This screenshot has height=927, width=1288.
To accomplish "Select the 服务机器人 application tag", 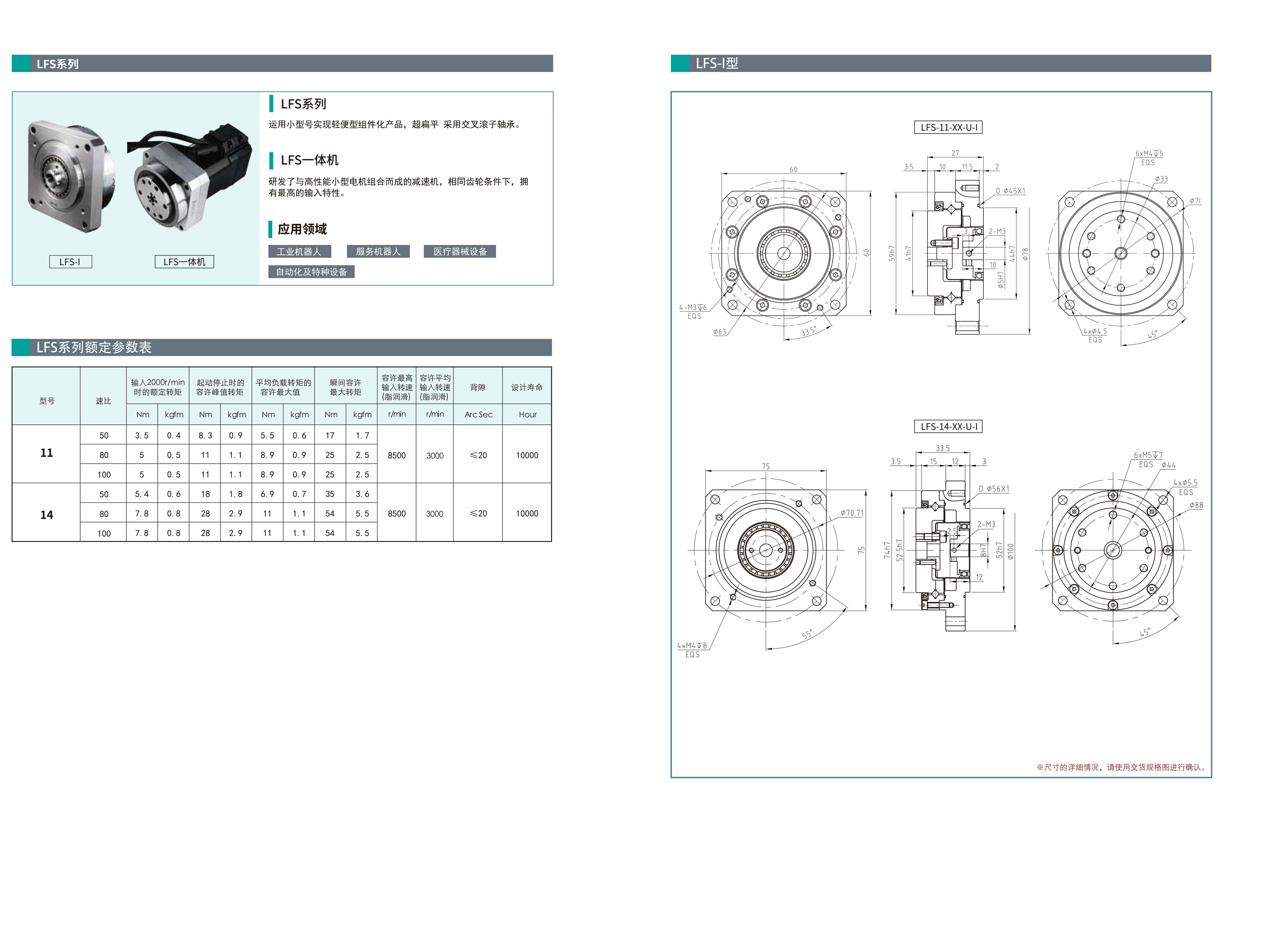I will click(x=378, y=252).
